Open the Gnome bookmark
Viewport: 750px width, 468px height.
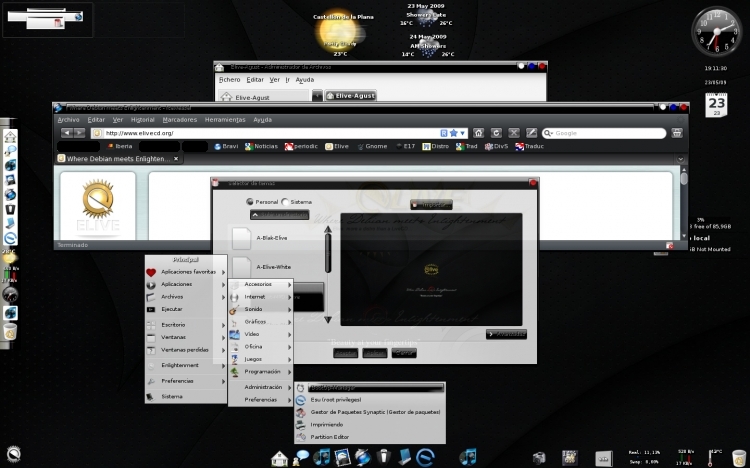(372, 146)
